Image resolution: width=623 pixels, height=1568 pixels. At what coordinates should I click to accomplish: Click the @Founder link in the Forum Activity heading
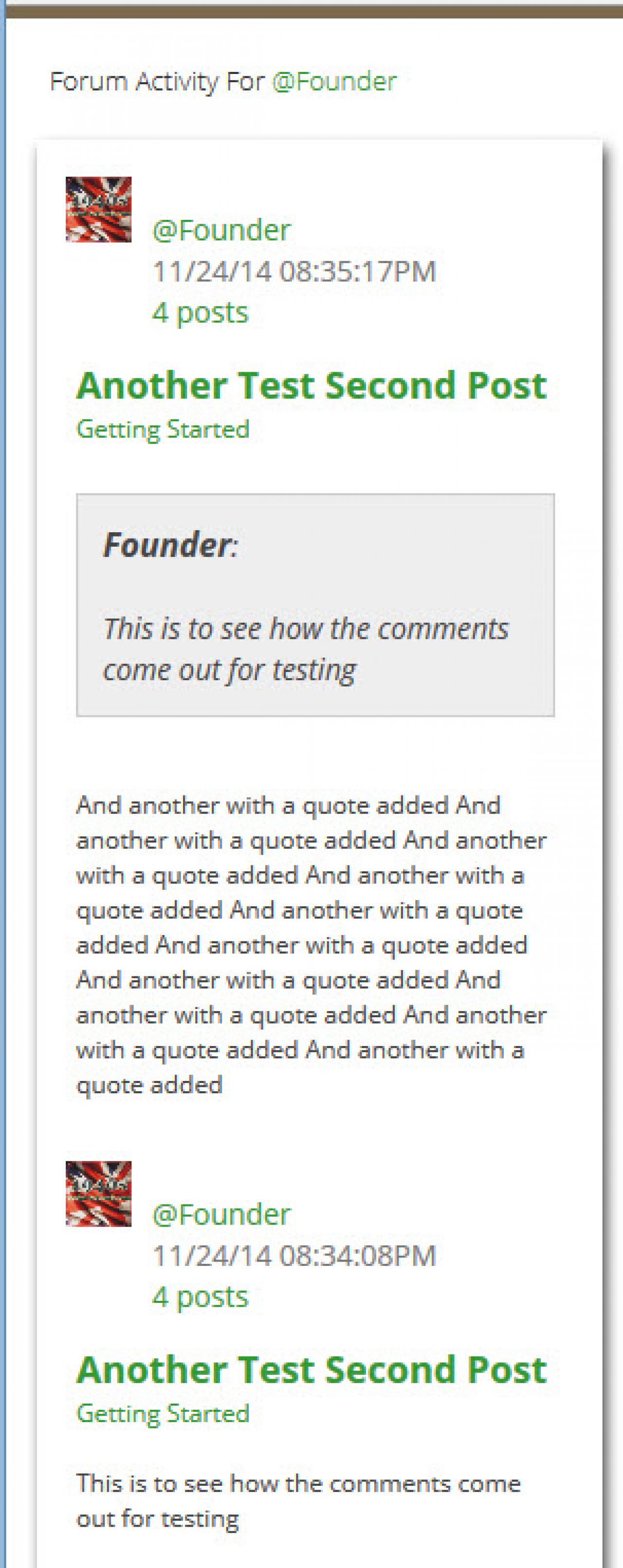(x=334, y=82)
